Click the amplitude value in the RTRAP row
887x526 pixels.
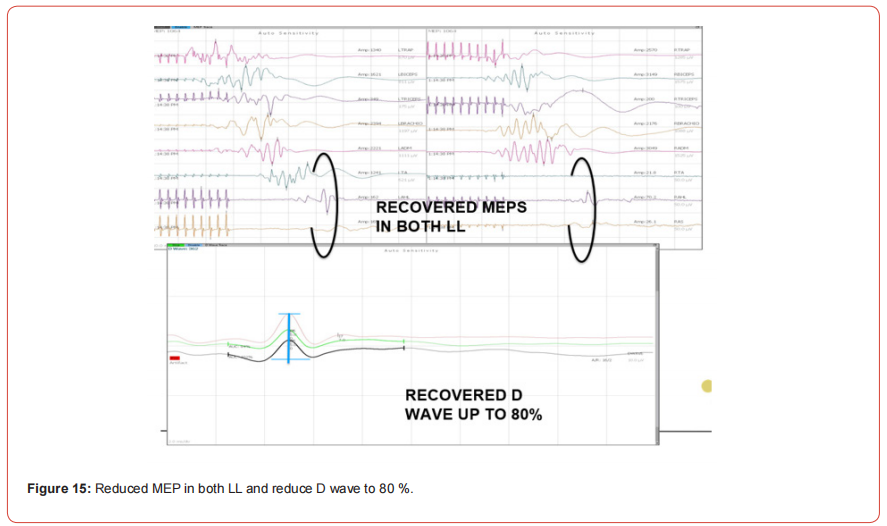(645, 50)
